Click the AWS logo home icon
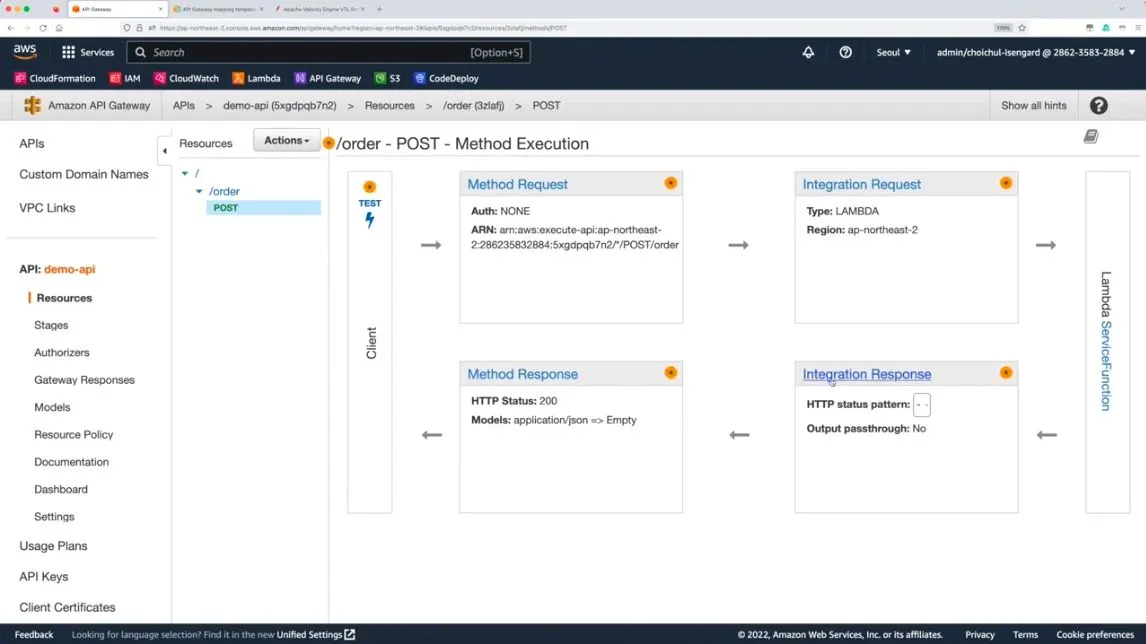The image size is (1146, 644). [x=25, y=52]
